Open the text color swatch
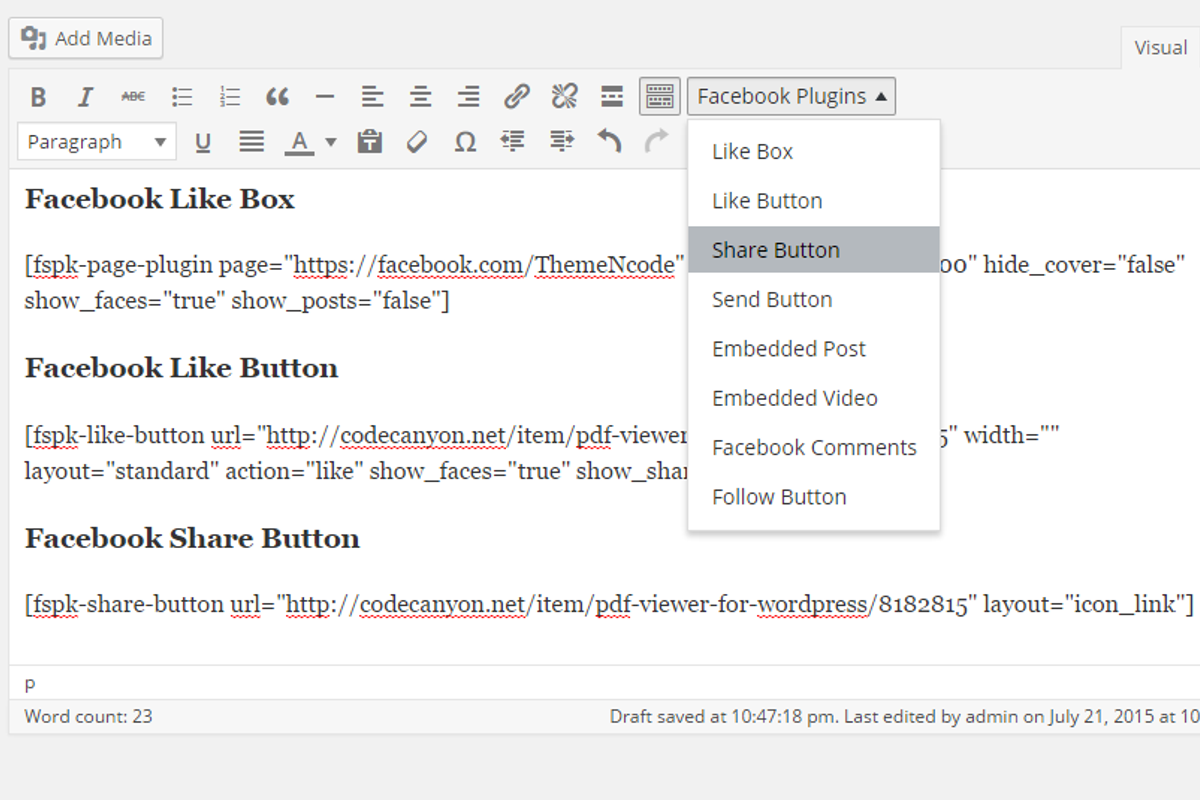The image size is (1200, 800). pyautogui.click(x=299, y=142)
